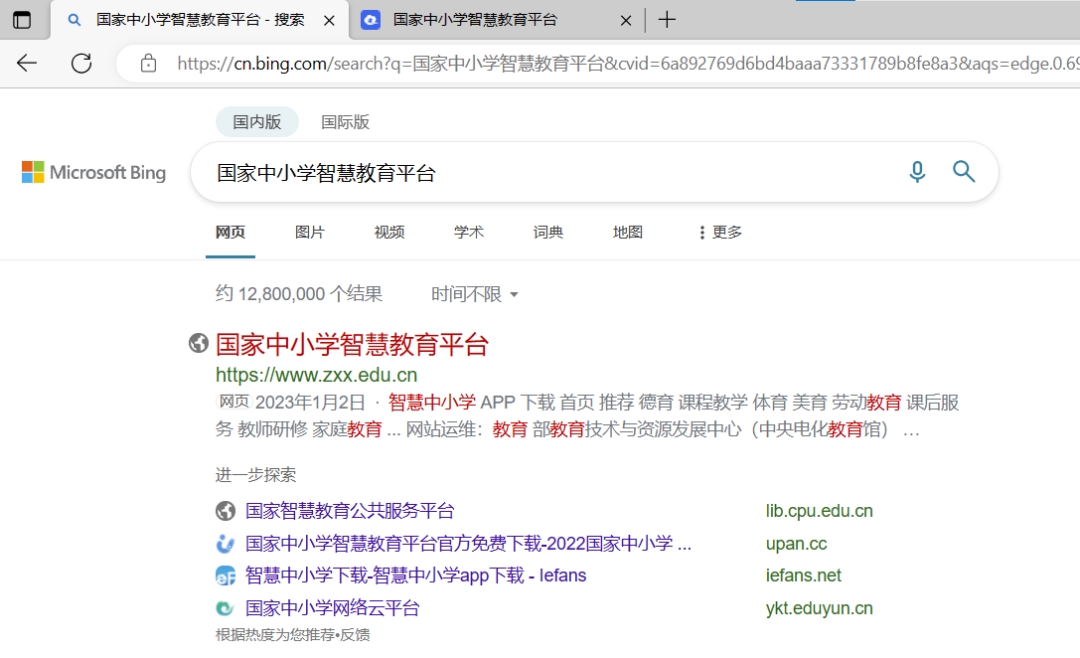Viewport: 1080px width, 658px height.
Task: Open the 国家中小学智慧教育平台官方免费下载 link
Action: [x=468, y=544]
